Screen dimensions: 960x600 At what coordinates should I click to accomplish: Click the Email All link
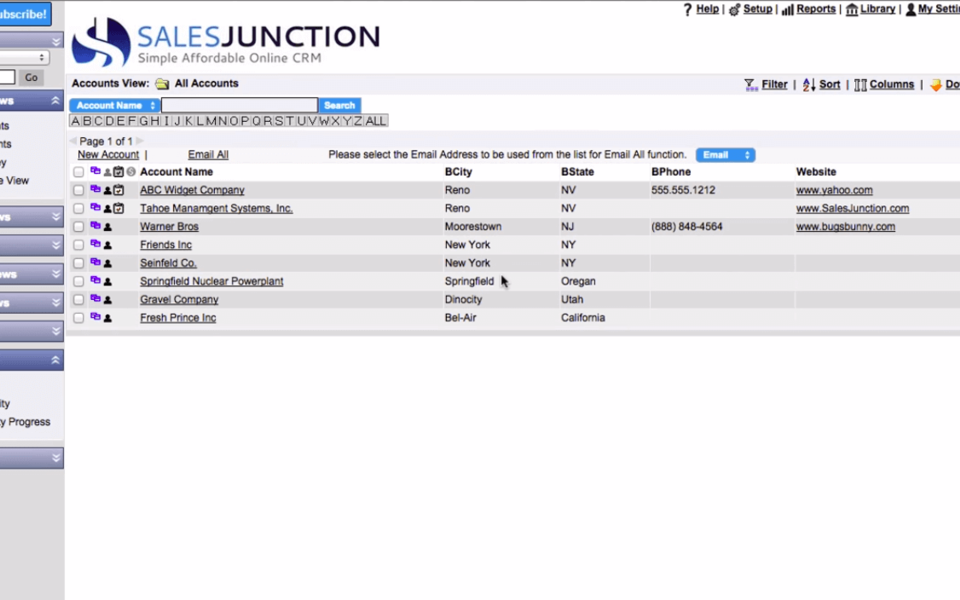tap(208, 155)
